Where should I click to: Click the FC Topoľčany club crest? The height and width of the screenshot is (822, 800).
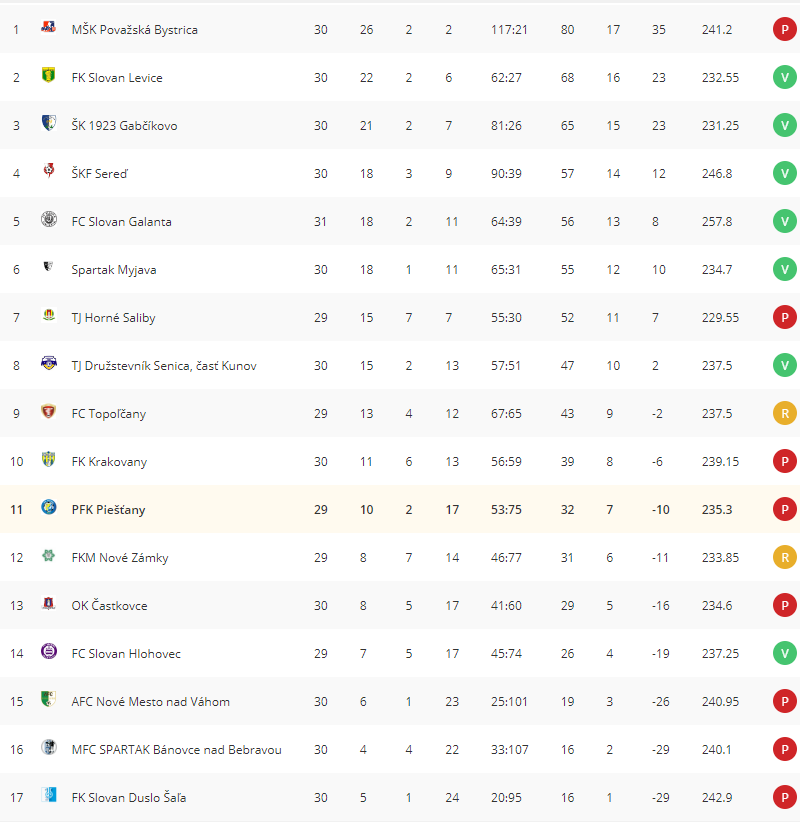pyautogui.click(x=48, y=411)
